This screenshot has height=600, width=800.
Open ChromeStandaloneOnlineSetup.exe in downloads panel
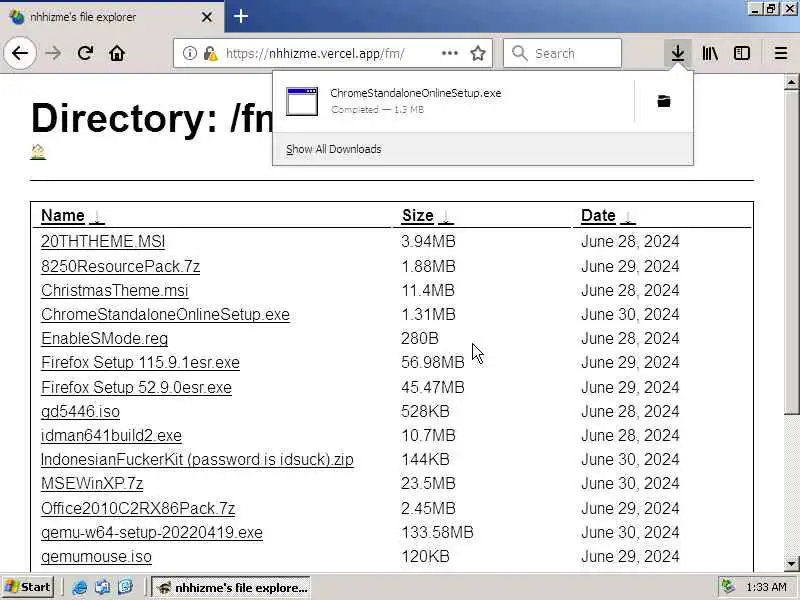click(x=454, y=101)
